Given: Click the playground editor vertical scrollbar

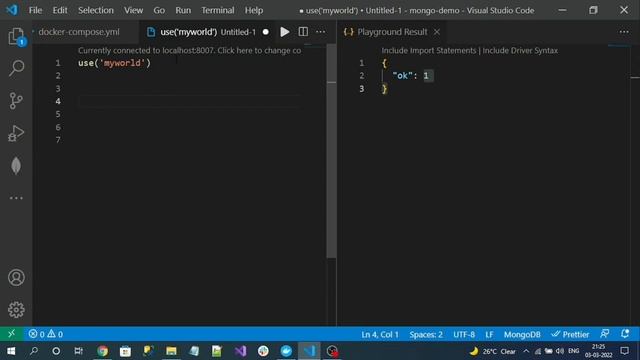Looking at the screenshot, I should [x=331, y=151].
